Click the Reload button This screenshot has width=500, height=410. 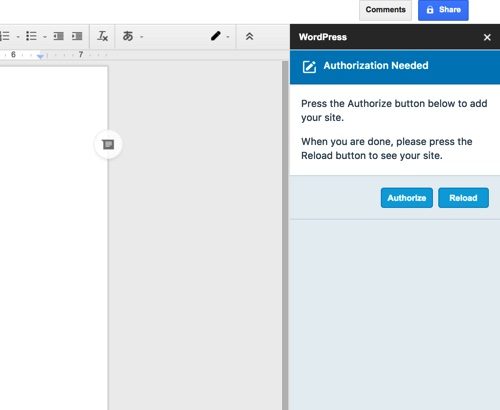(463, 198)
